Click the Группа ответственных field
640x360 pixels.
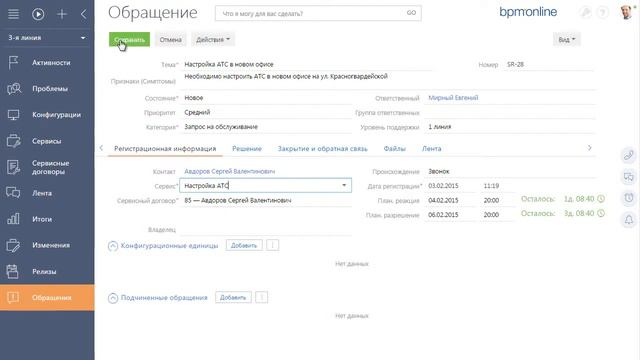click(510, 113)
